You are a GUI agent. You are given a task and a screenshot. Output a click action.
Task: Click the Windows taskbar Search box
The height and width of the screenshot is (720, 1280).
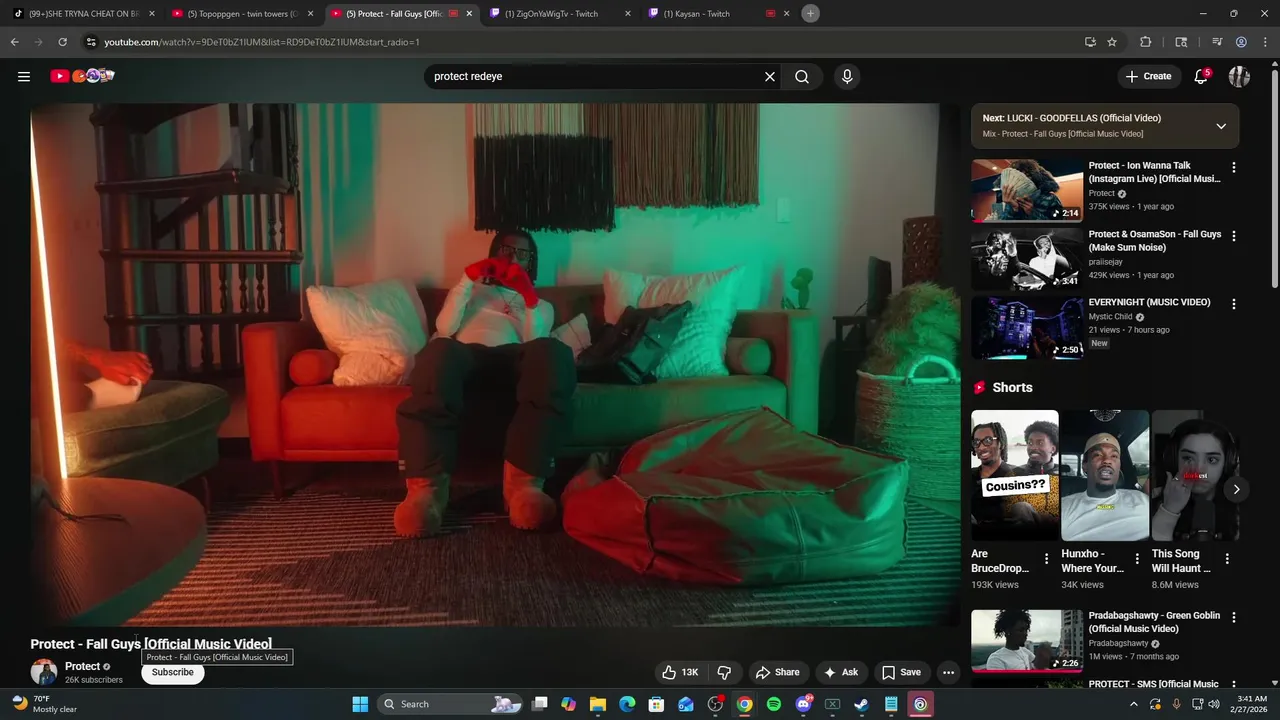450,704
